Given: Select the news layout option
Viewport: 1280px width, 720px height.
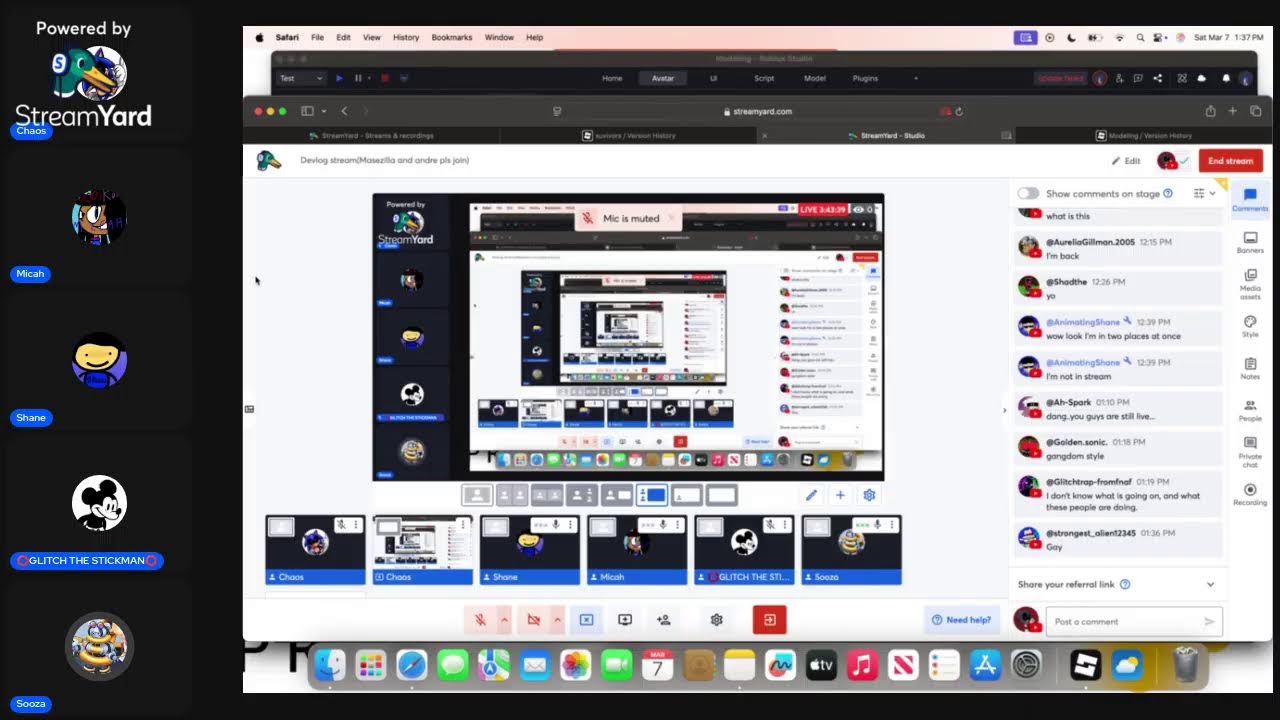Looking at the screenshot, I should (617, 495).
